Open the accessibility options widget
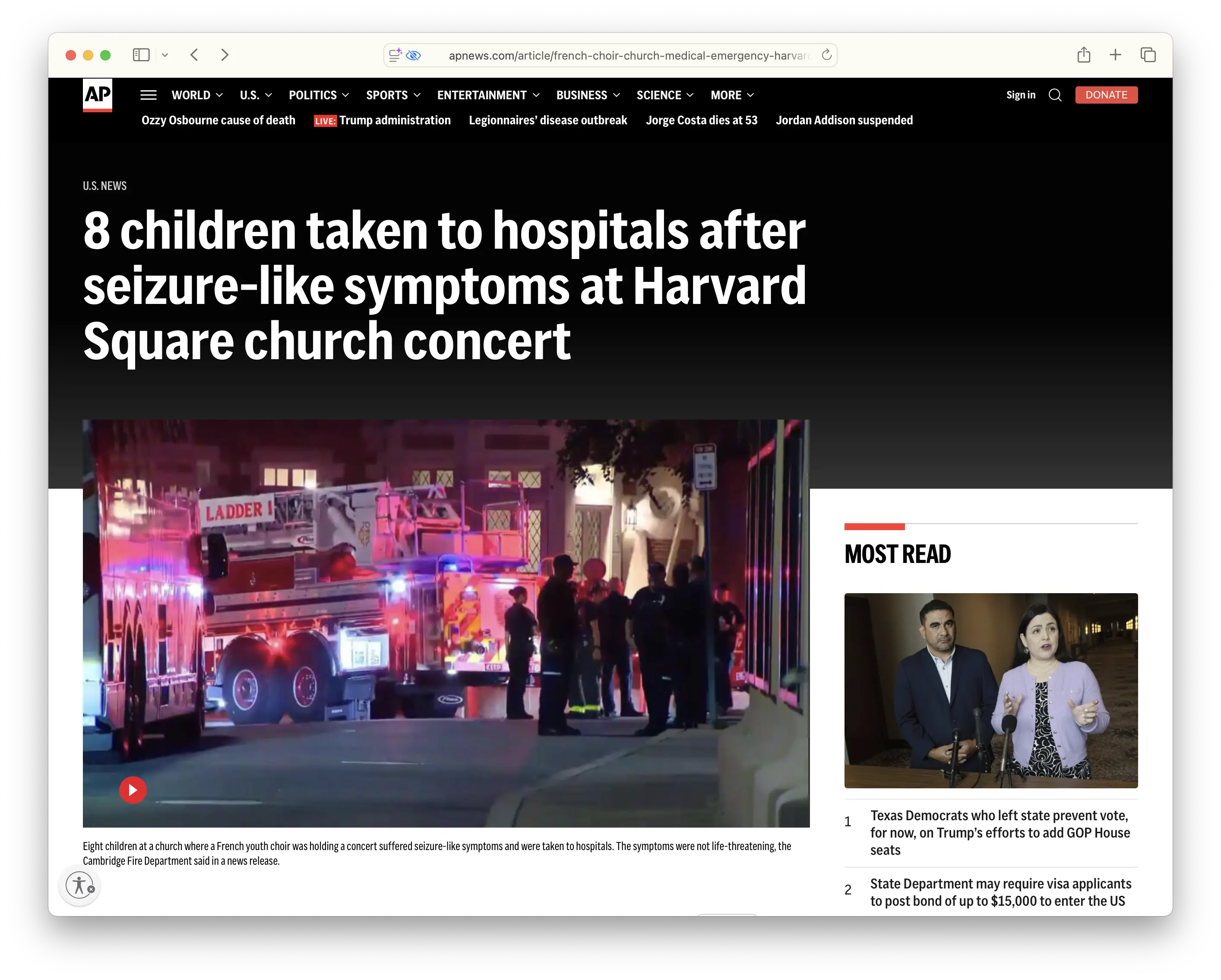The width and height of the screenshot is (1221, 980). pos(80,885)
